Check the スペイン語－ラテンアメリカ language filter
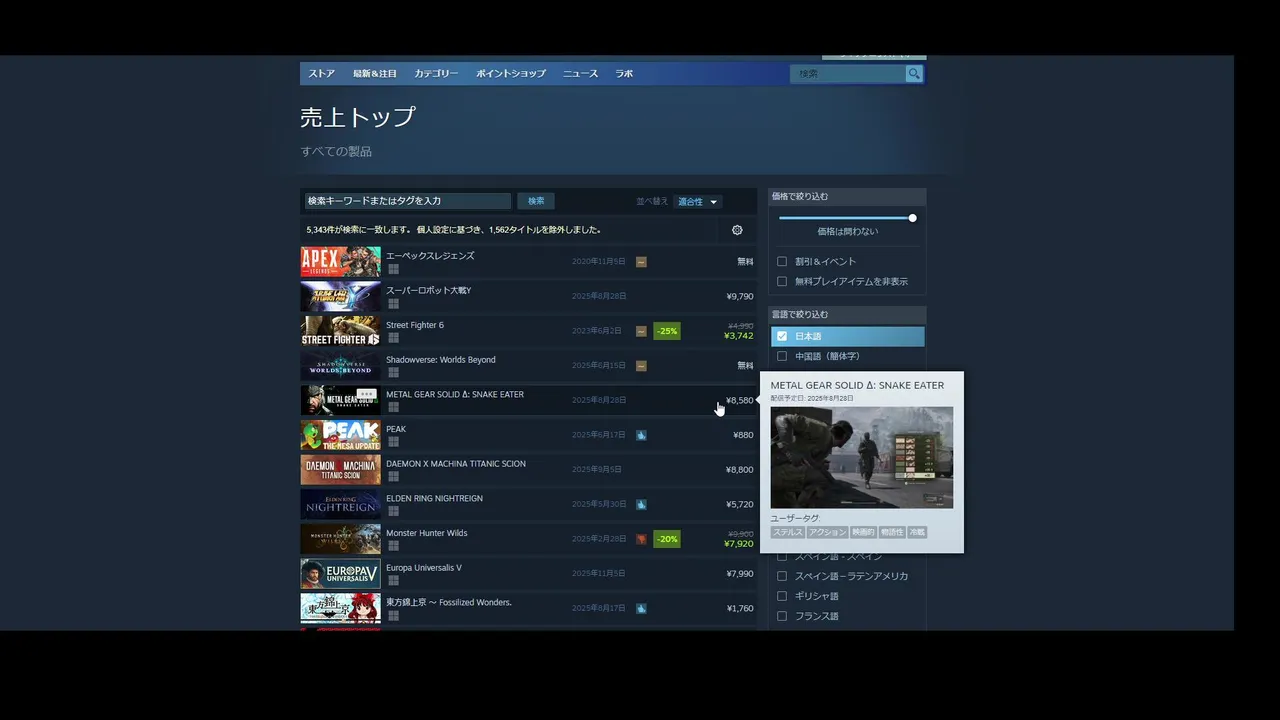Screen dimensions: 1280x720 (x=782, y=576)
